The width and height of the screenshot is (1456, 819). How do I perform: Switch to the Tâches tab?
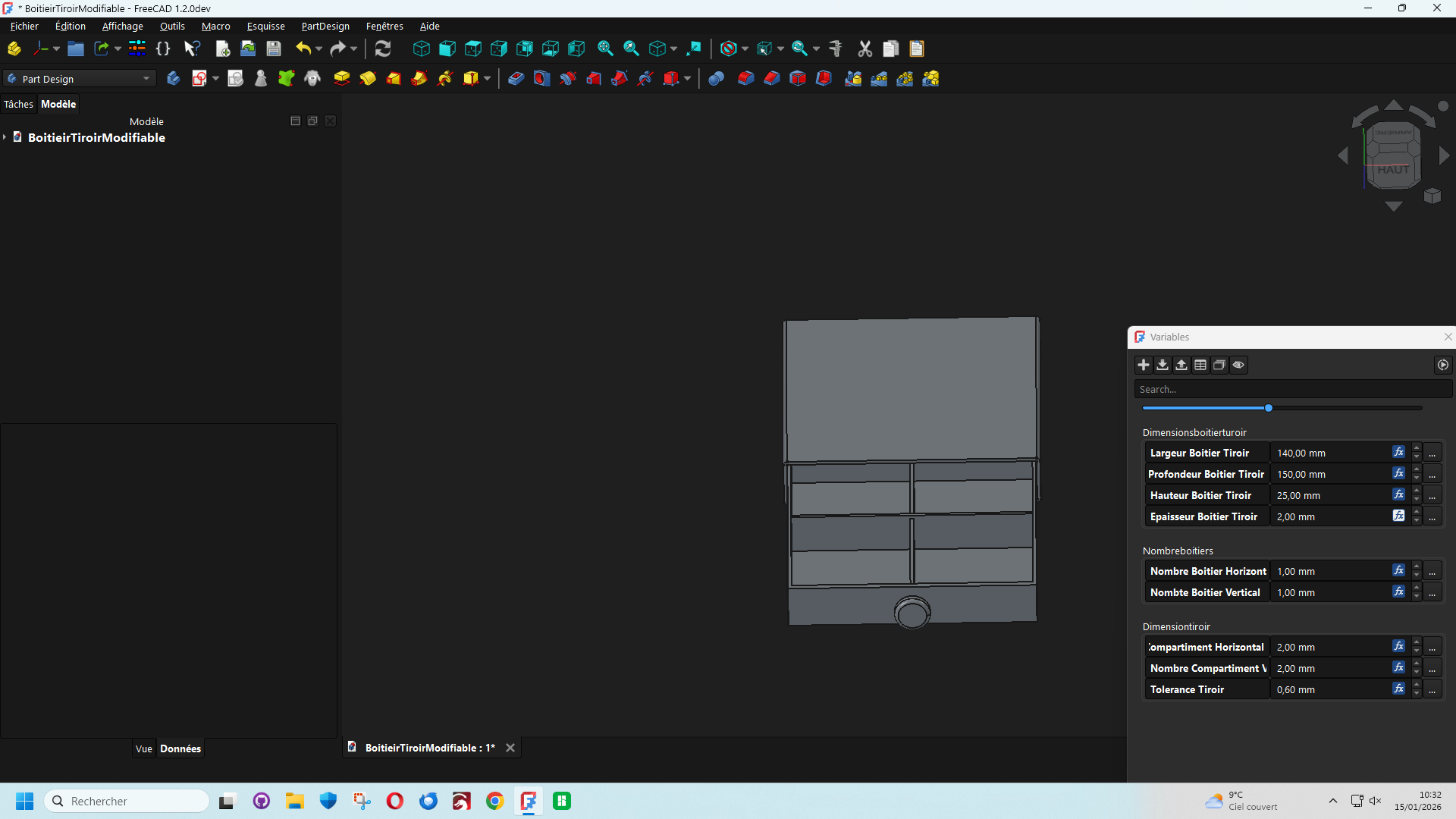pyautogui.click(x=18, y=104)
